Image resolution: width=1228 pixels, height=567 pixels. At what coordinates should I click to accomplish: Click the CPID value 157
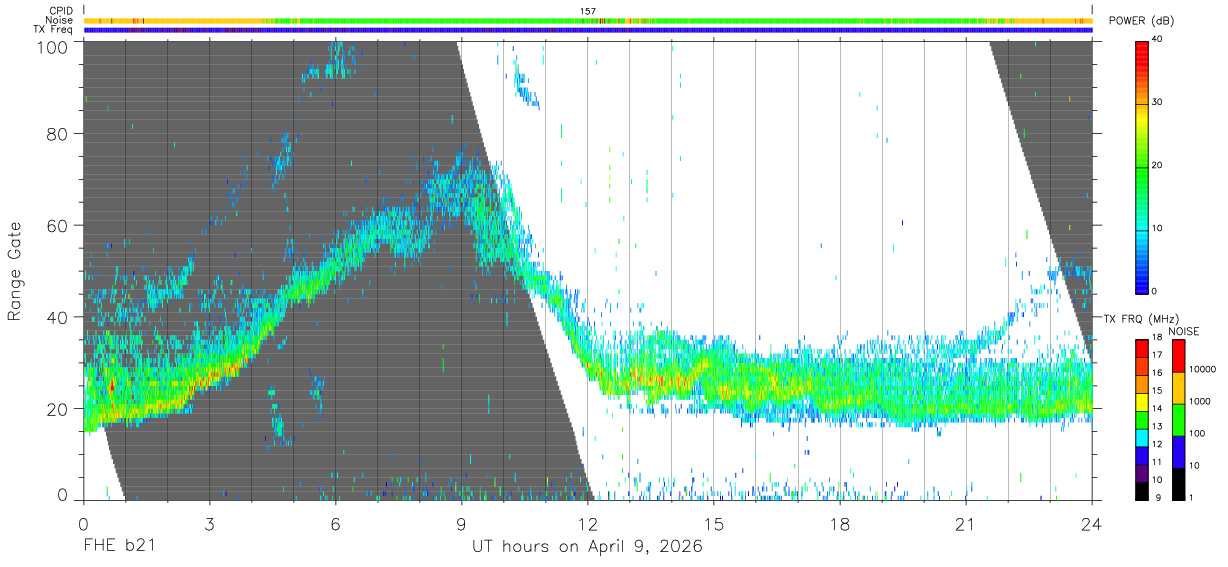tap(588, 11)
